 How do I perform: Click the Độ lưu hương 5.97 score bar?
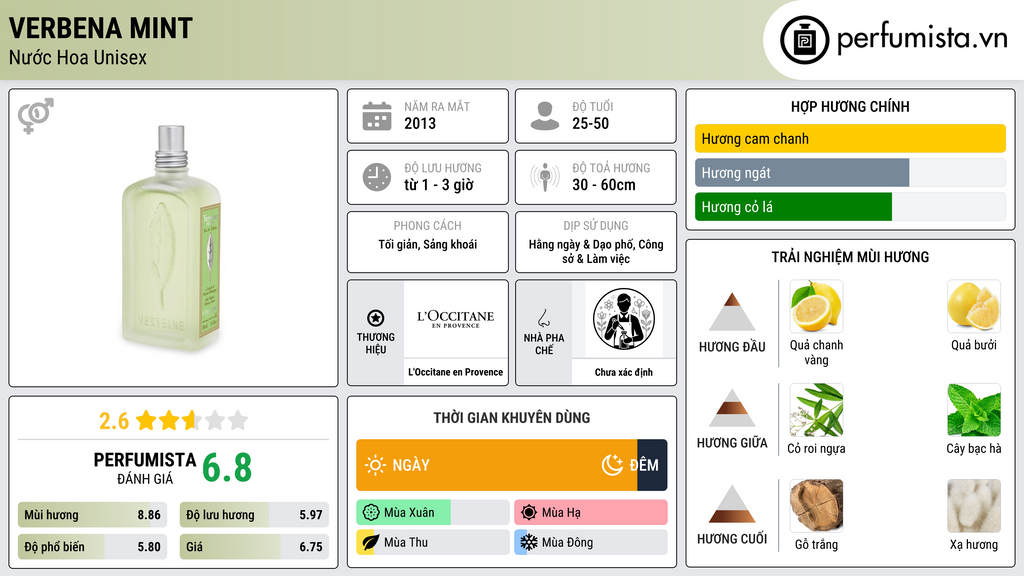[255, 515]
